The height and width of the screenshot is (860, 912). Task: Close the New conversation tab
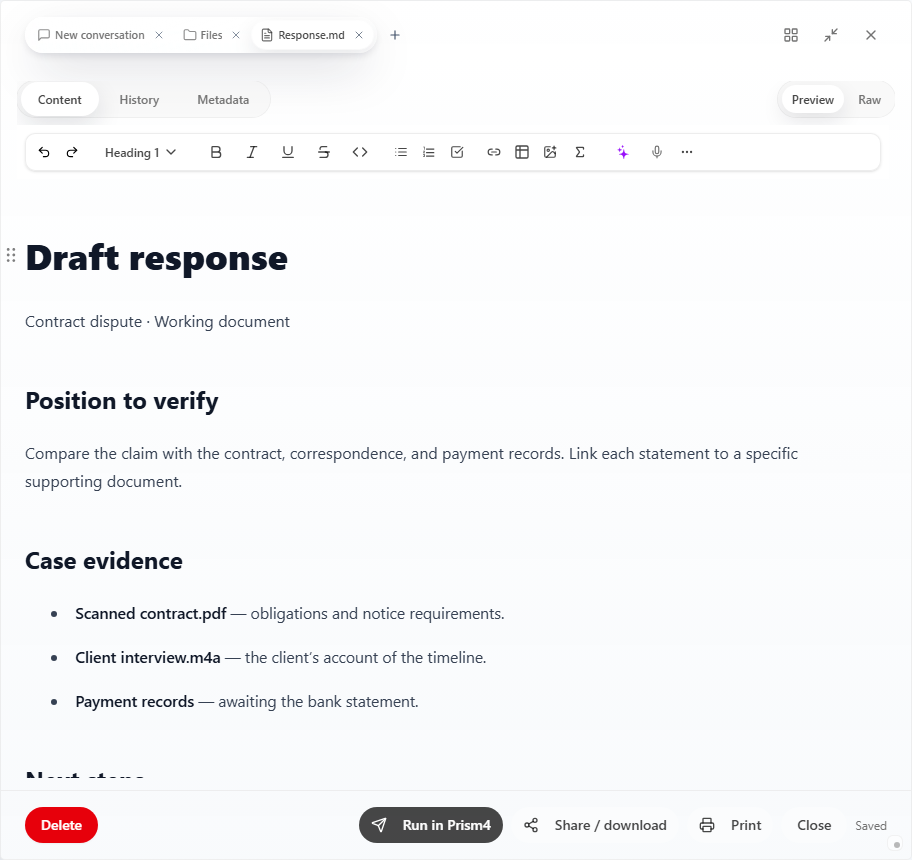tap(159, 35)
